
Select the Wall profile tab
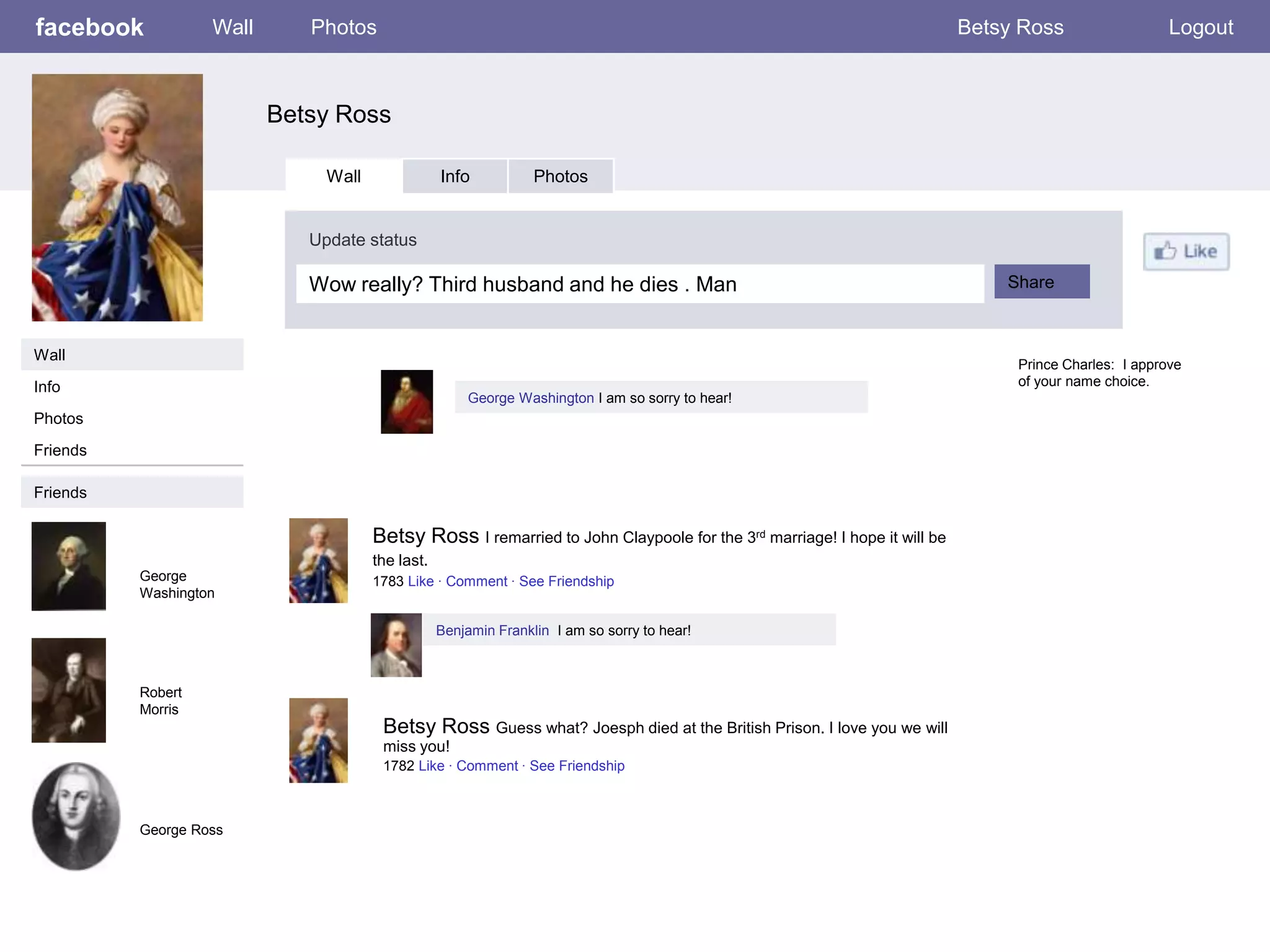point(344,177)
